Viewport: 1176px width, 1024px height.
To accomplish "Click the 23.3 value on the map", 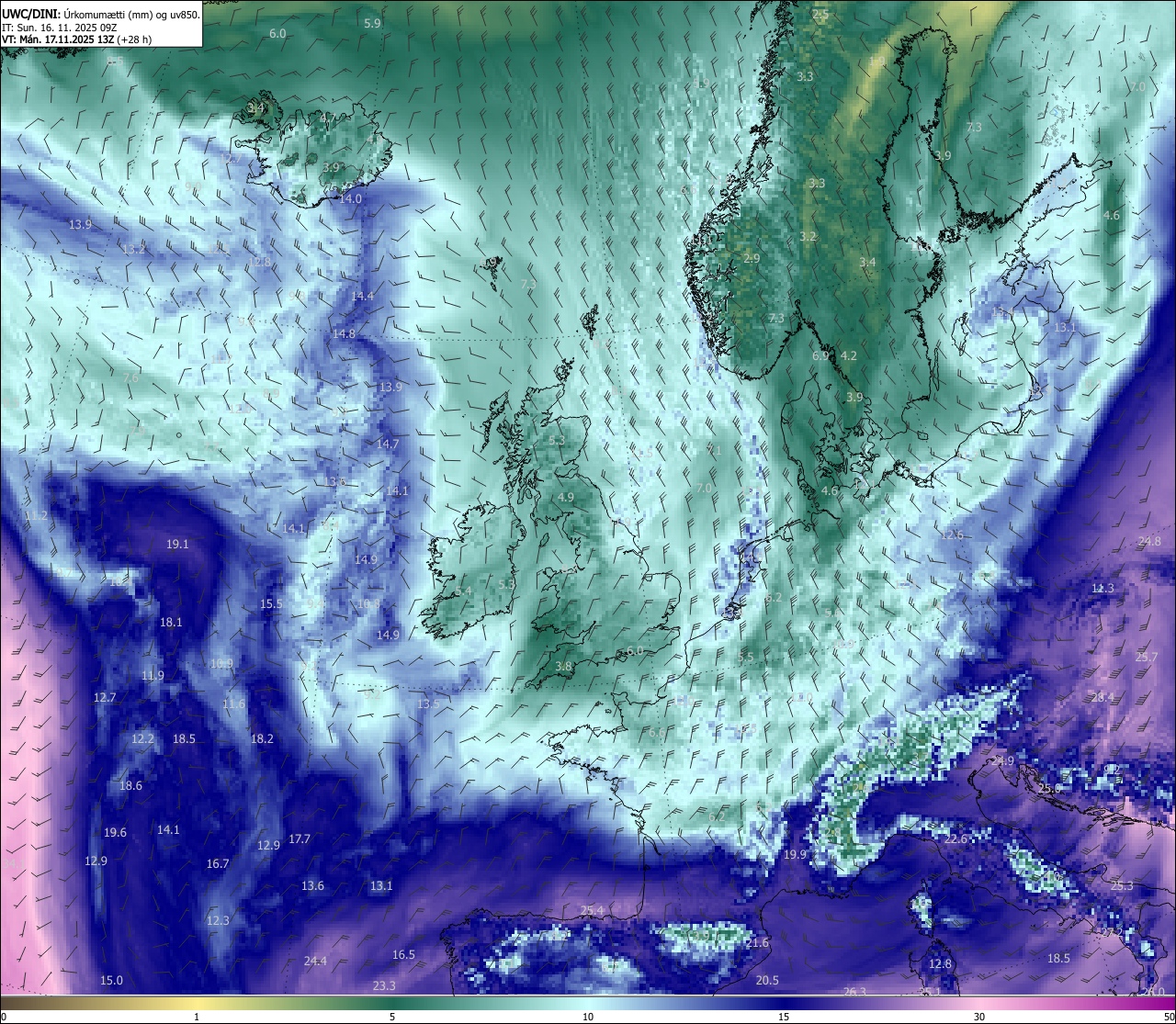I will pyautogui.click(x=384, y=985).
